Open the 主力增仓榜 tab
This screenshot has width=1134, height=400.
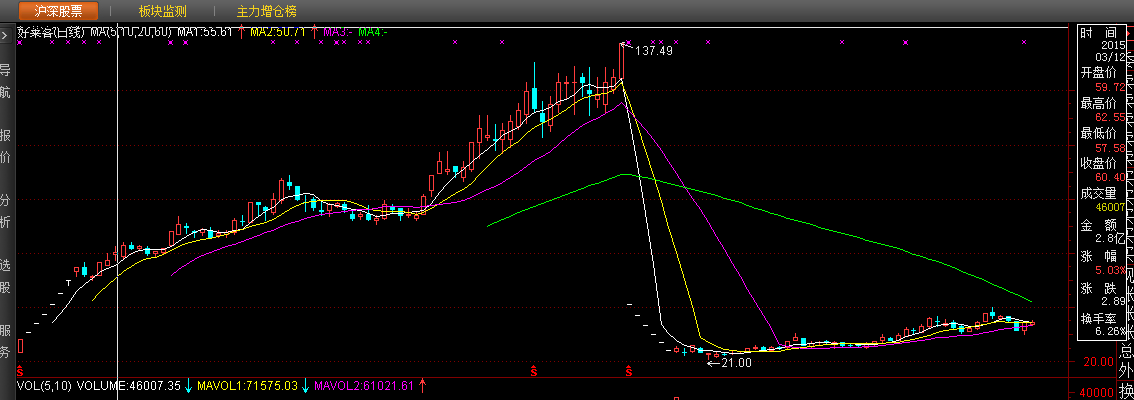pyautogui.click(x=266, y=12)
